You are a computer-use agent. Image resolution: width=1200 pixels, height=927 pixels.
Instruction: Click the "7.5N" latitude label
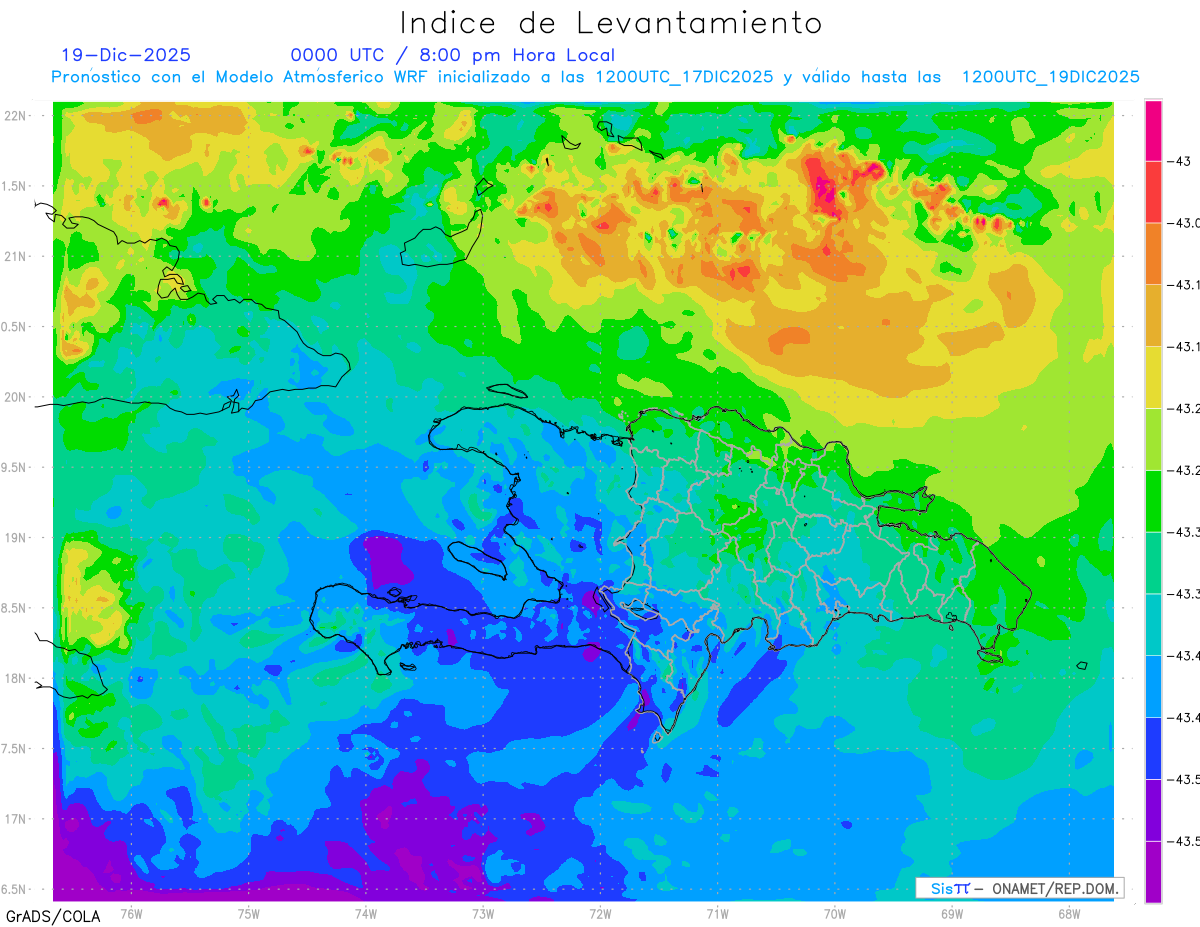[x=15, y=749]
